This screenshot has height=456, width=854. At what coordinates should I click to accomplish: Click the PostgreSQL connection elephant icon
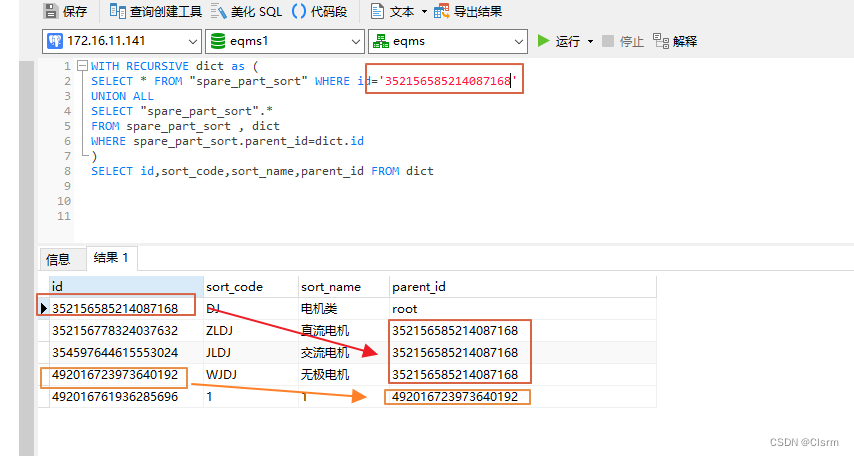[55, 41]
